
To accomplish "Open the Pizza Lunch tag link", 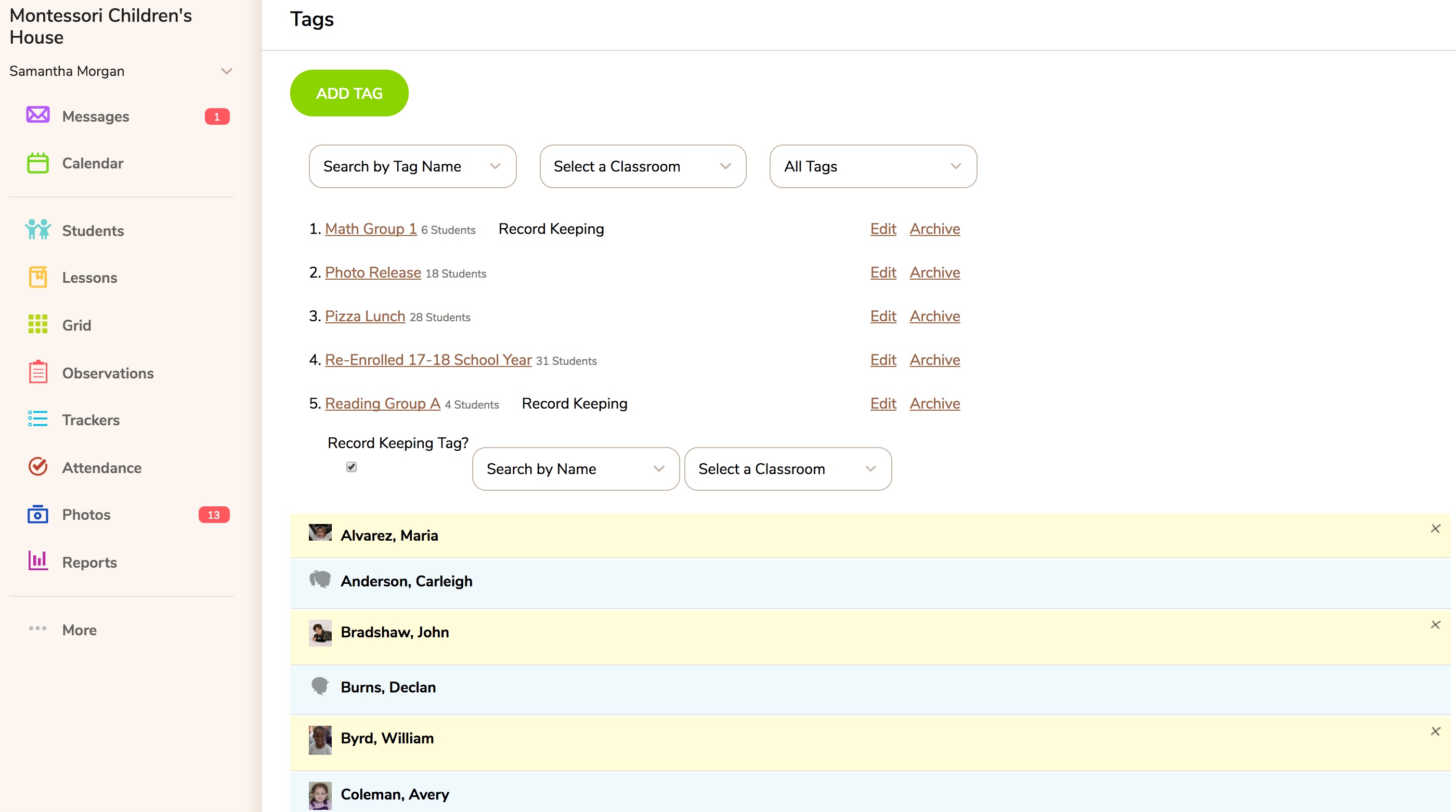I will pos(365,316).
